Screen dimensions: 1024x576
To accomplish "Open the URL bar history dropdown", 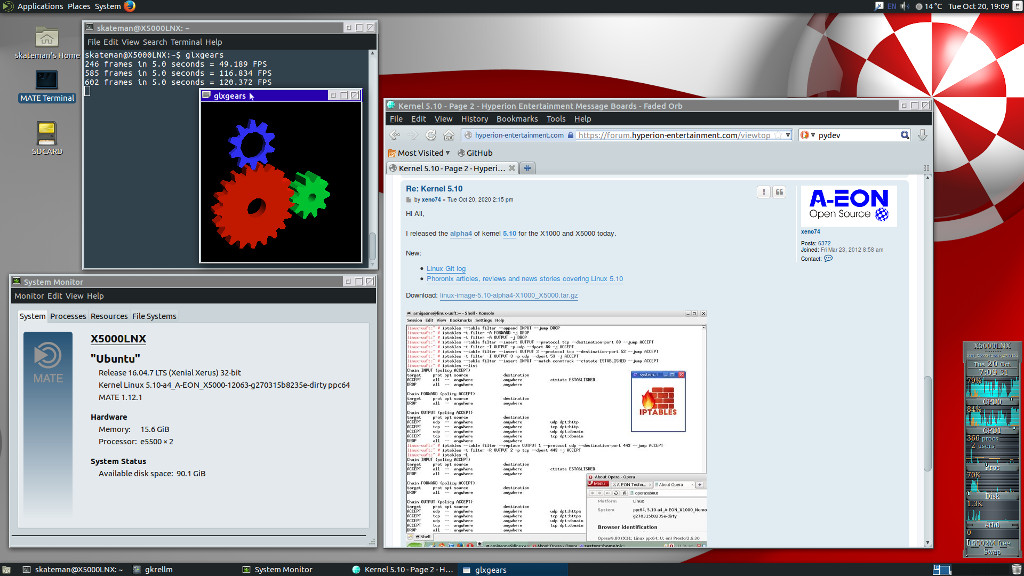I will (x=788, y=135).
